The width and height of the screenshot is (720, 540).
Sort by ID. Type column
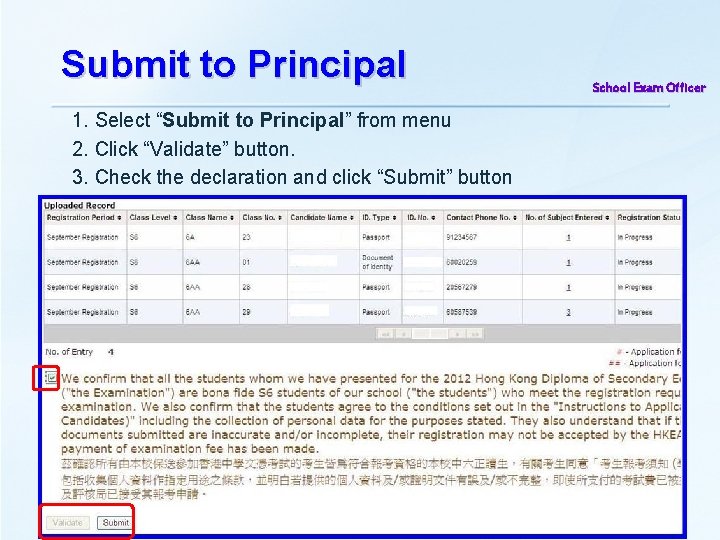point(379,217)
